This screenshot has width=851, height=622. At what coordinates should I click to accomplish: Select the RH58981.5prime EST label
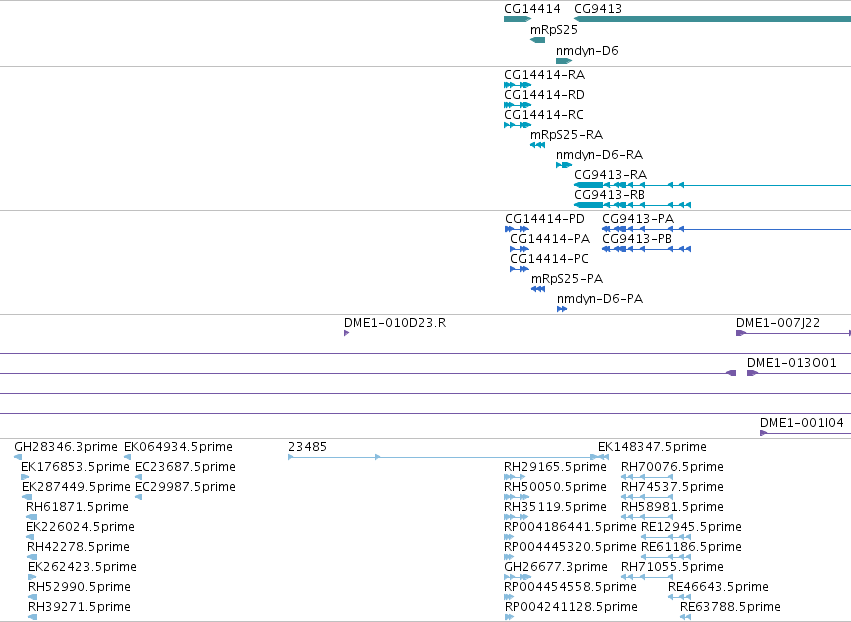click(x=672, y=507)
